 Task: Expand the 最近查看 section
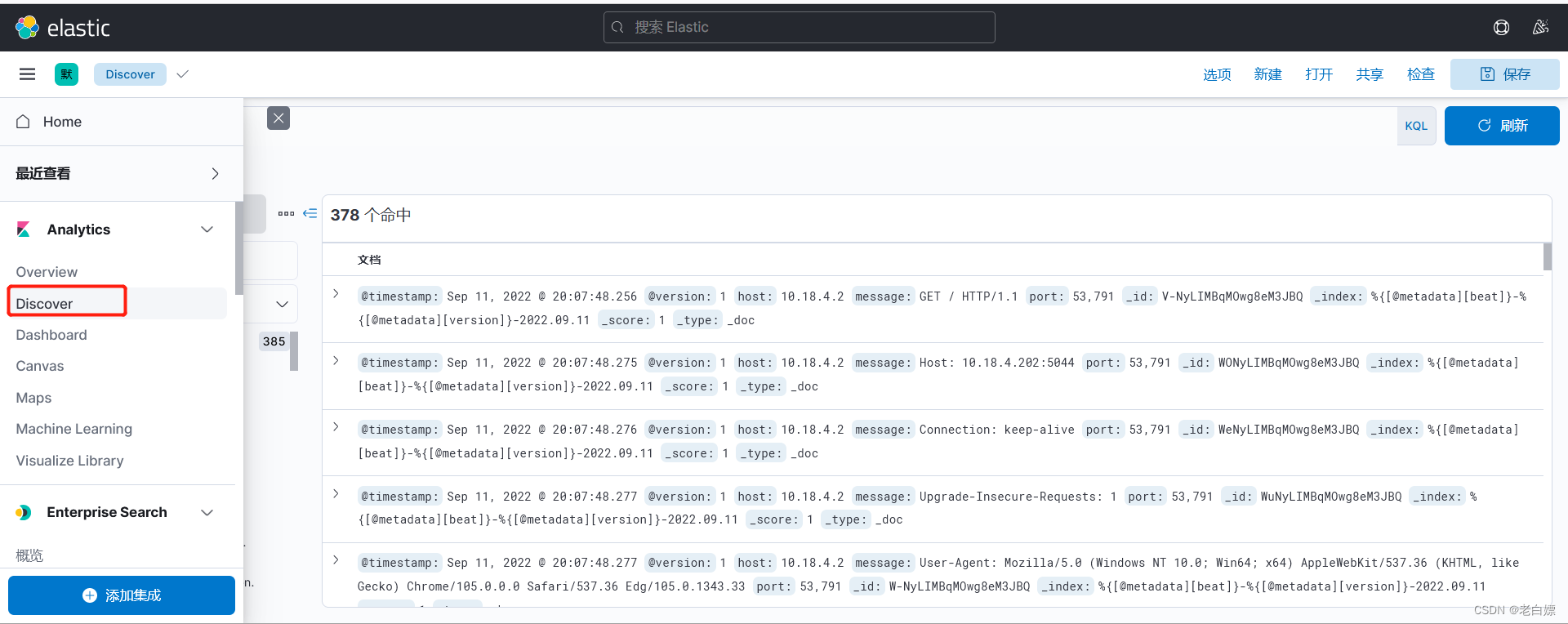coord(215,174)
